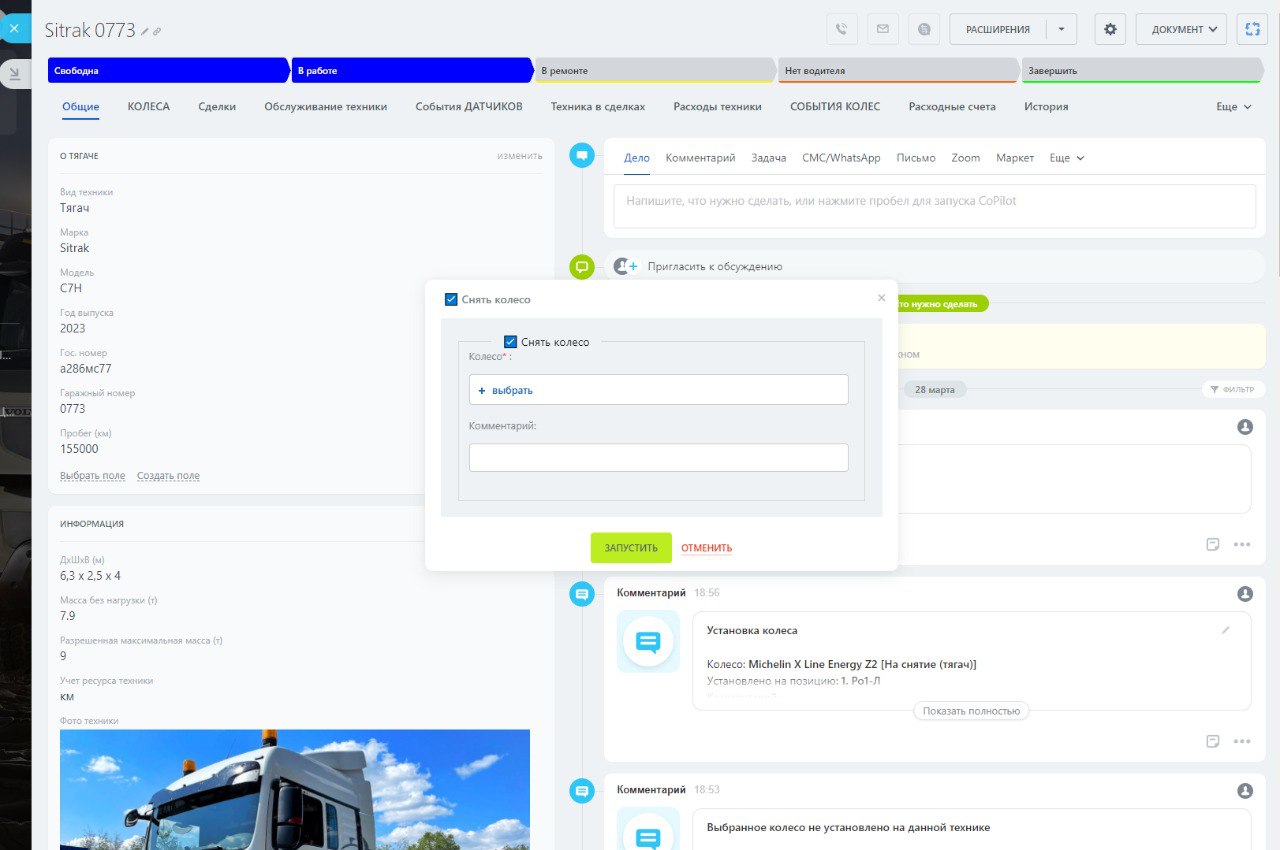Click the note icon under the 28 марта entry
Image resolution: width=1280 pixels, height=850 pixels.
[1213, 545]
